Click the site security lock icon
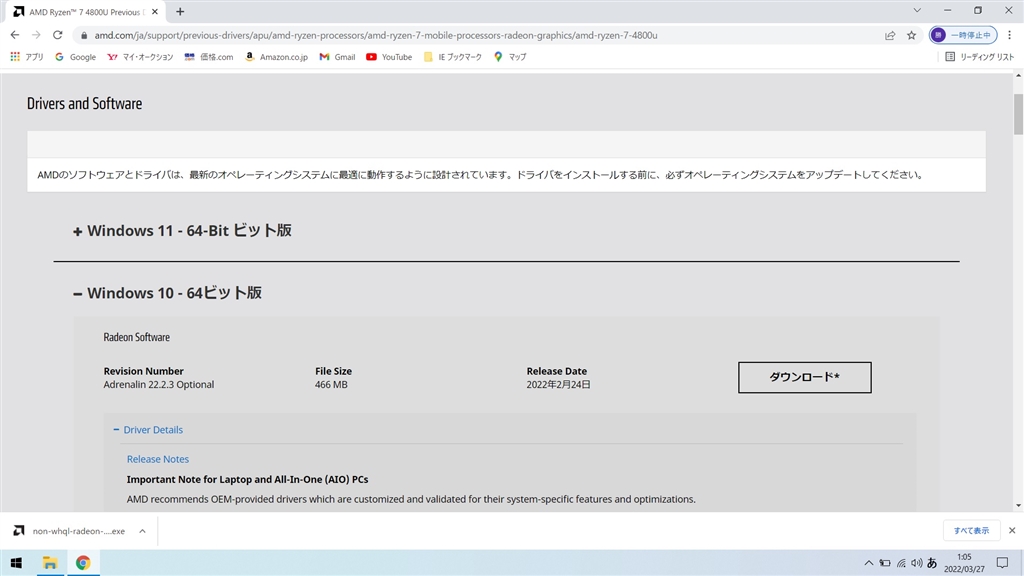Image resolution: width=1024 pixels, height=576 pixels. pos(84,35)
